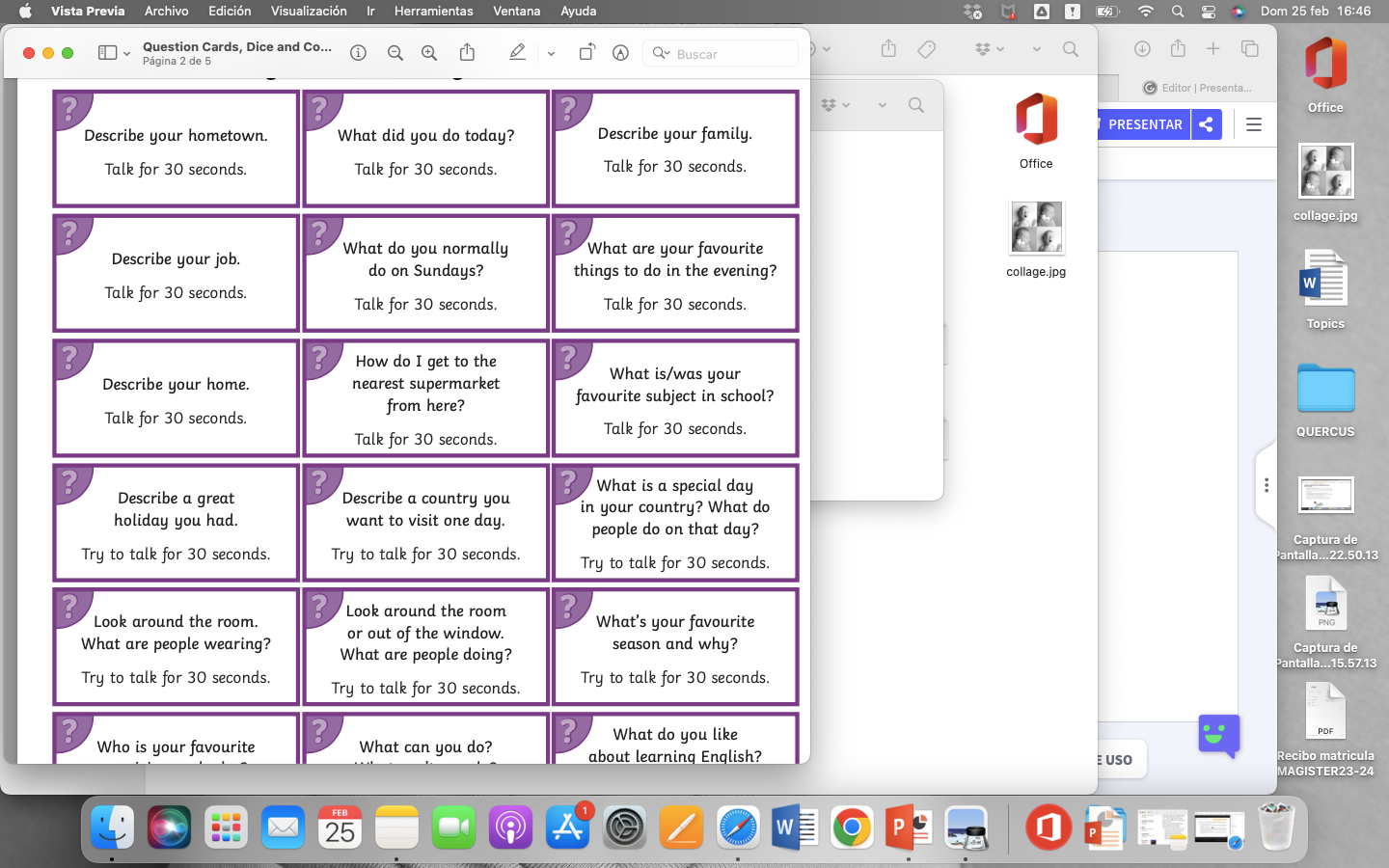1389x868 pixels.
Task: Zoom in using Preview's magnifier plus
Action: tap(429, 53)
